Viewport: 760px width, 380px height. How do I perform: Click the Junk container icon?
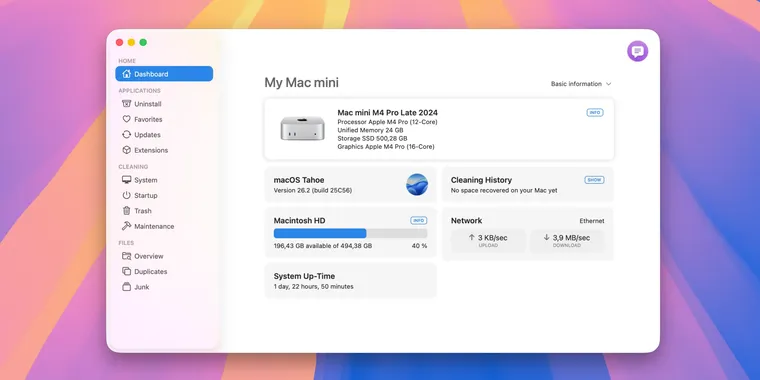(x=127, y=286)
